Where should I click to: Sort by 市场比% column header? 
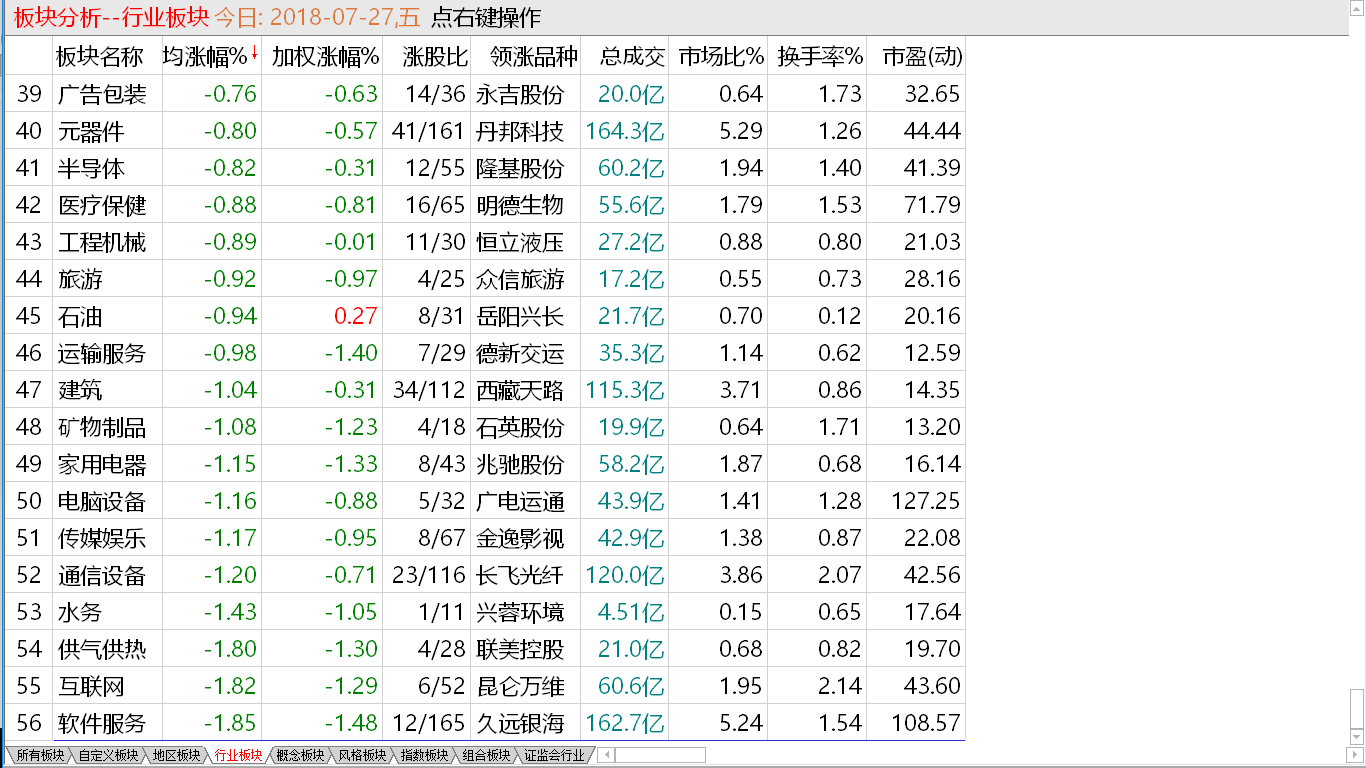tap(721, 57)
